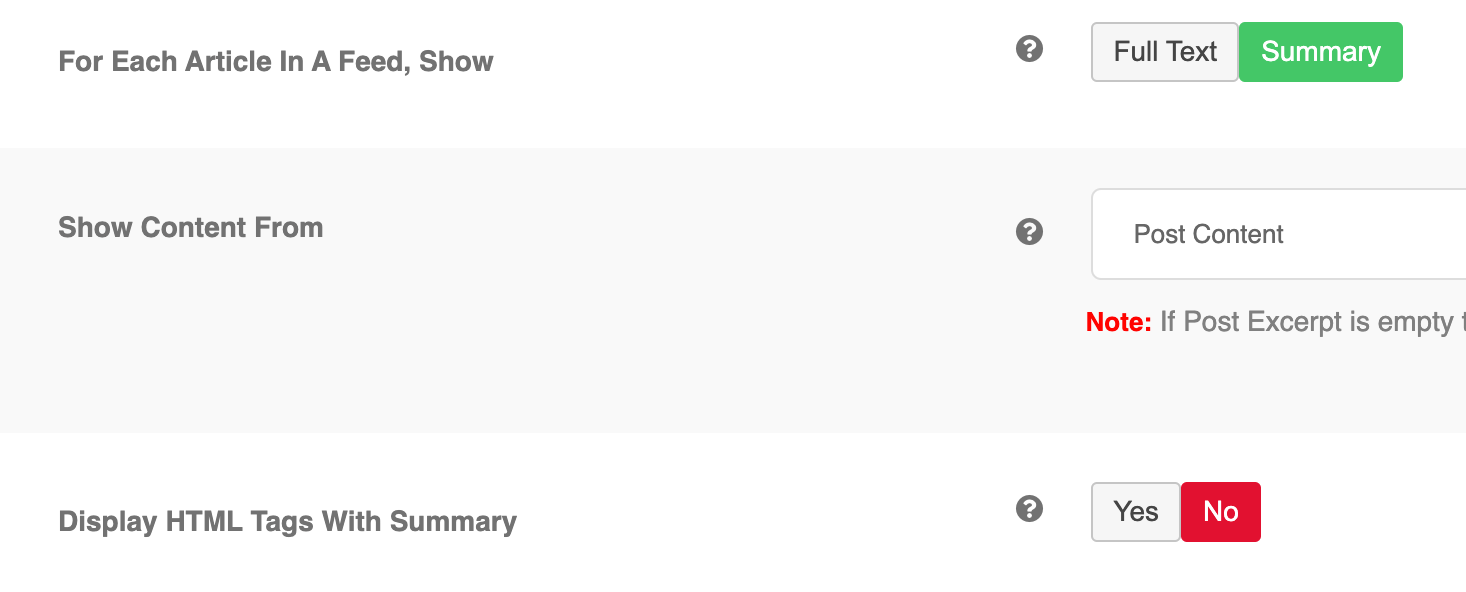Viewport: 1466px width, 592px height.
Task: Click 'For Each Article In A Feed, Show' label
Action: tap(276, 62)
